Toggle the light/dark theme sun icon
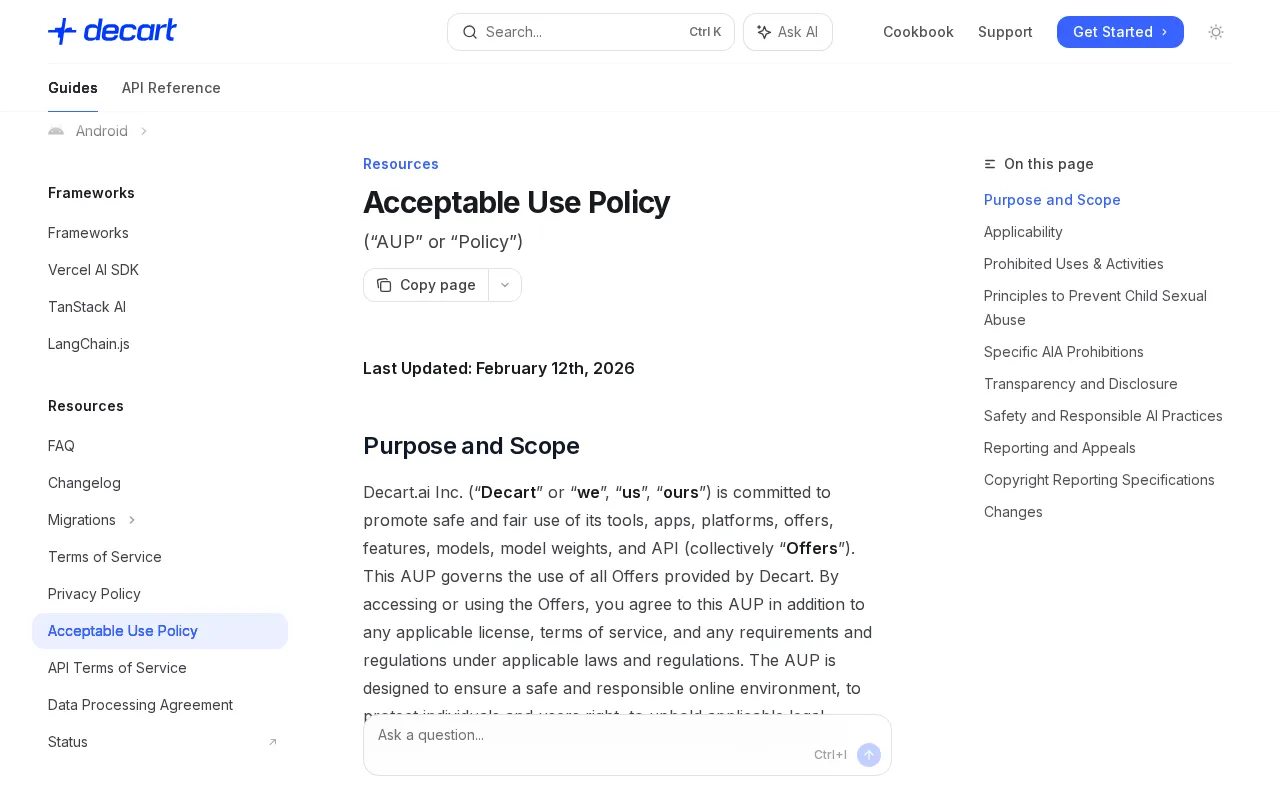The height and width of the screenshot is (800, 1280). (x=1216, y=32)
